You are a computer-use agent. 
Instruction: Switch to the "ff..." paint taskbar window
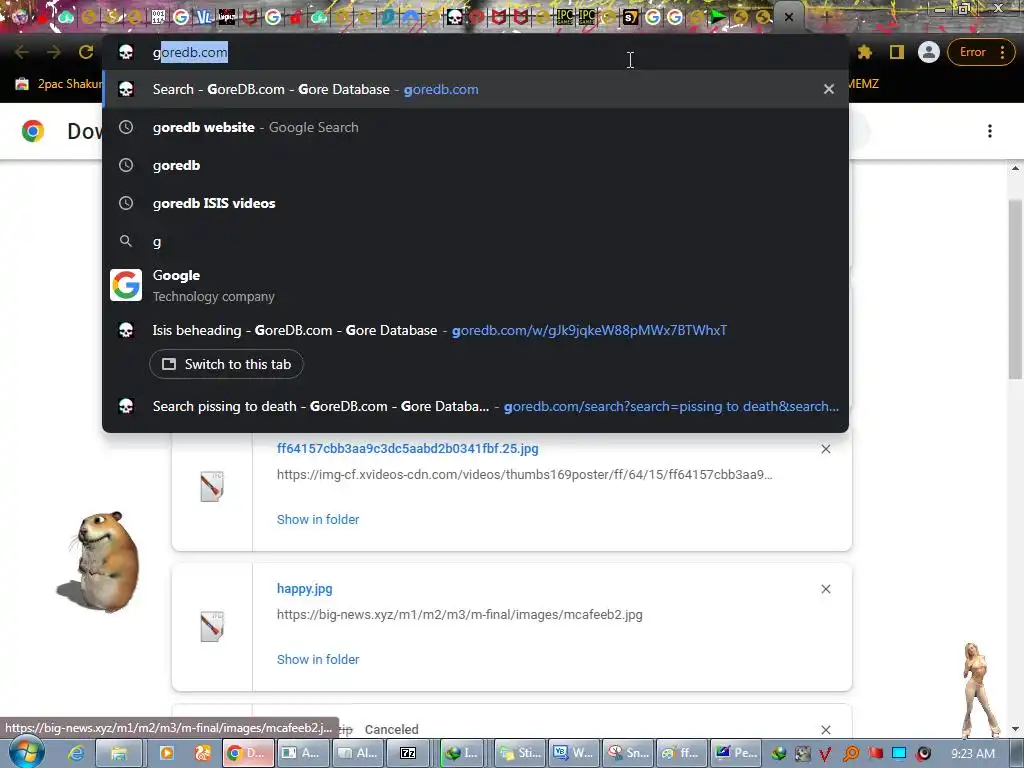pyautogui.click(x=682, y=753)
